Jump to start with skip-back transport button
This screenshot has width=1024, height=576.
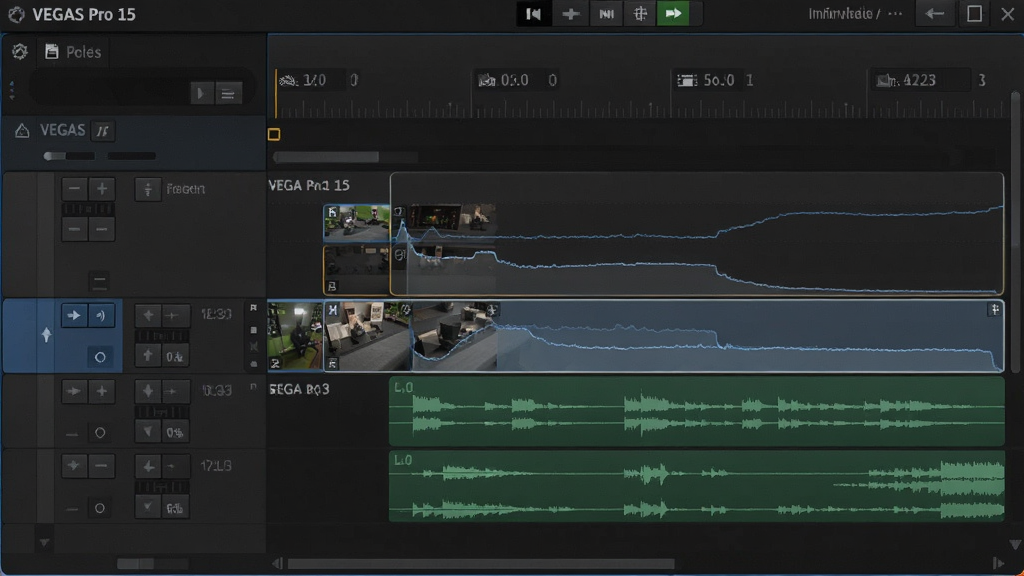[x=534, y=14]
